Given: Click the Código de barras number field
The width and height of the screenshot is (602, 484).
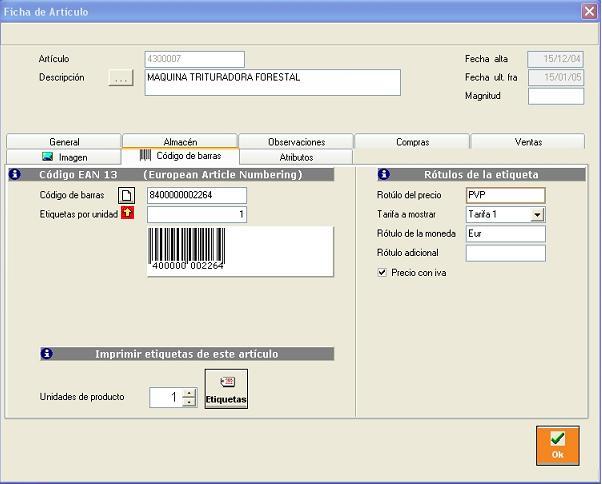Looking at the screenshot, I should click(x=197, y=195).
